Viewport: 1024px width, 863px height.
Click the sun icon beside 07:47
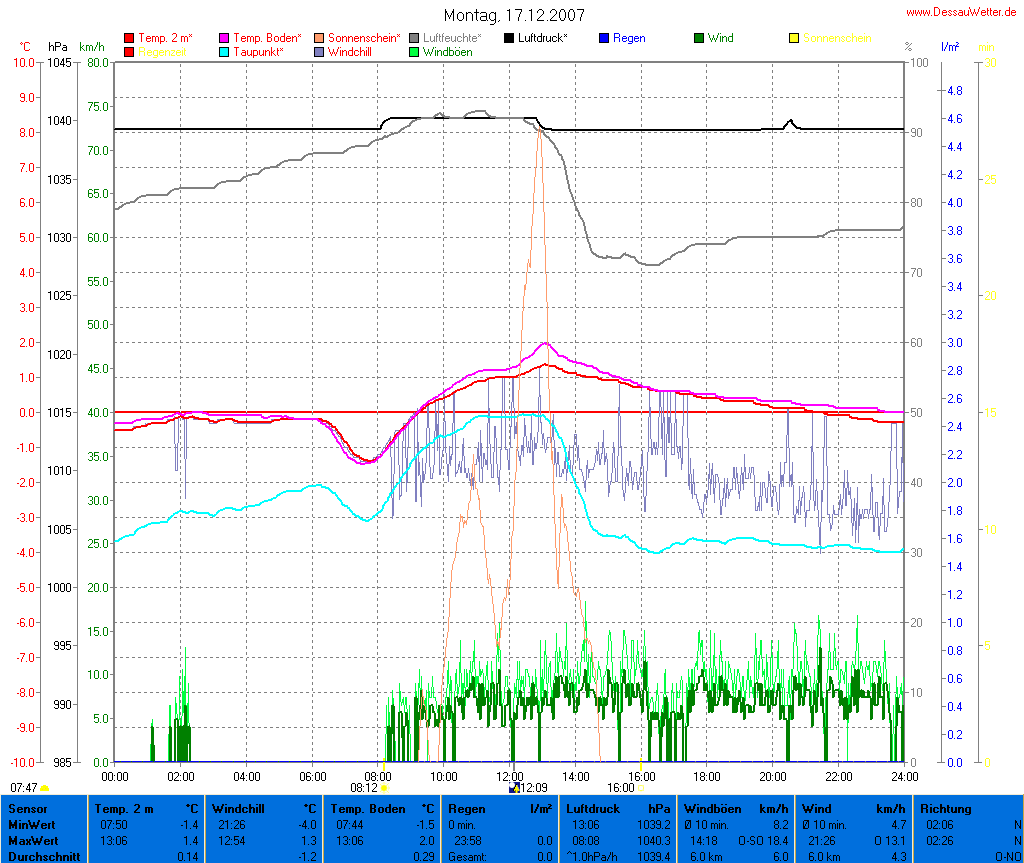point(44,788)
